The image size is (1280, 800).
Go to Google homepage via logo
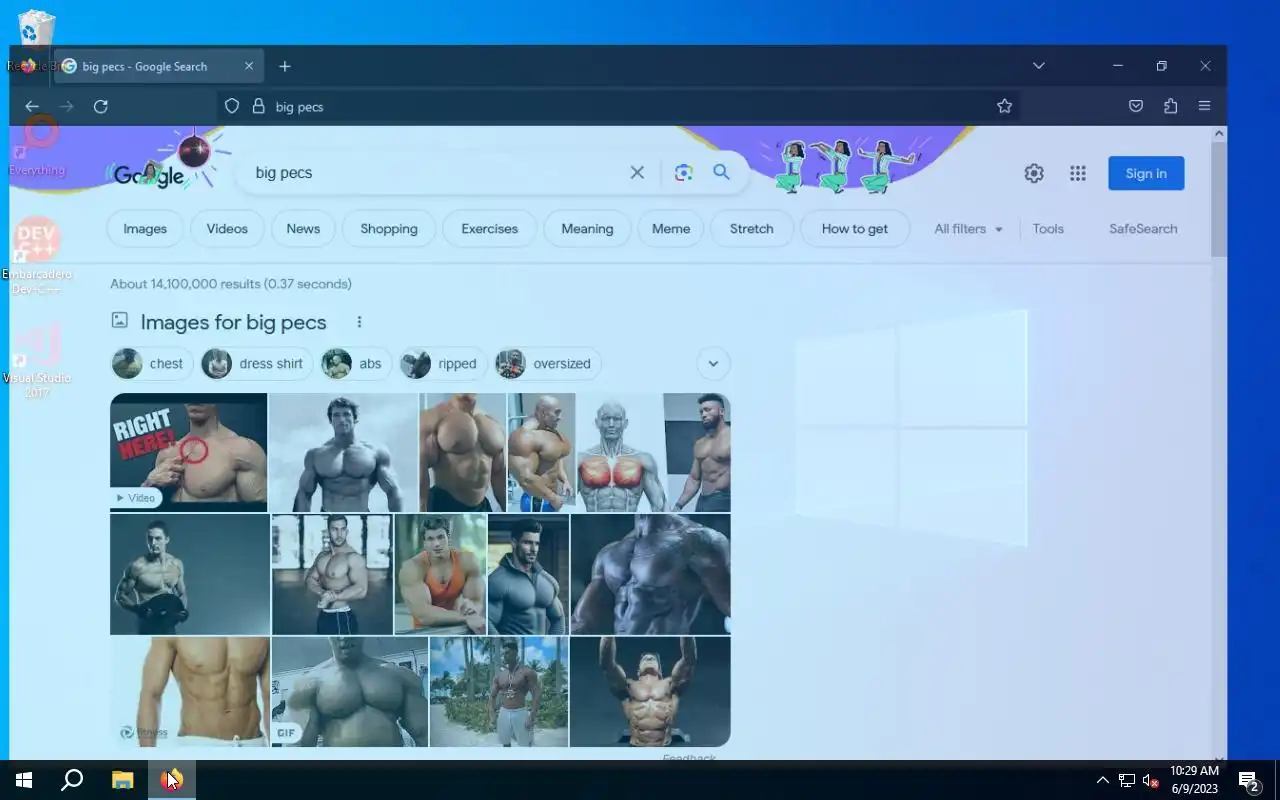150,175
